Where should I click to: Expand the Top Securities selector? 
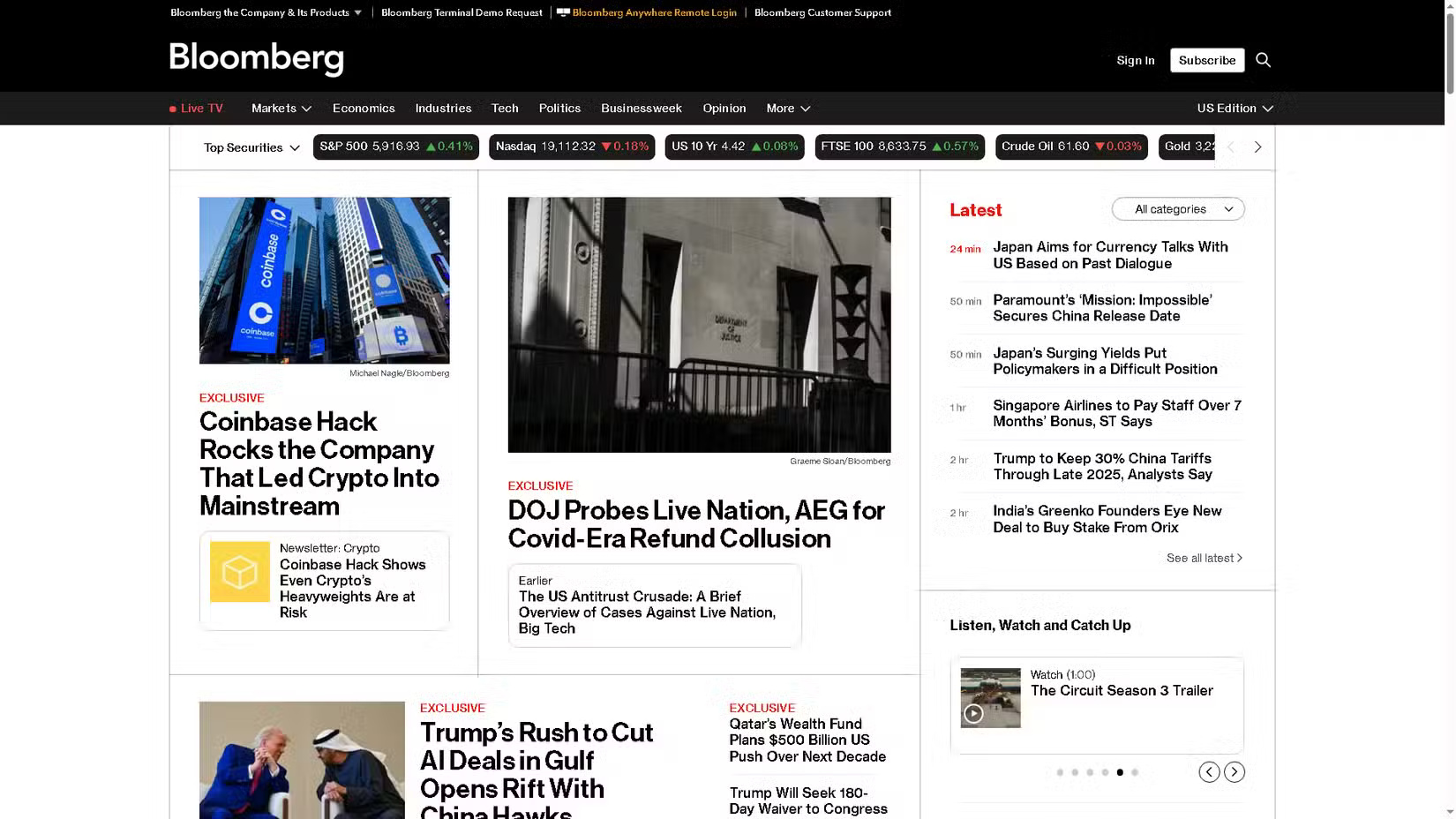pos(251,147)
